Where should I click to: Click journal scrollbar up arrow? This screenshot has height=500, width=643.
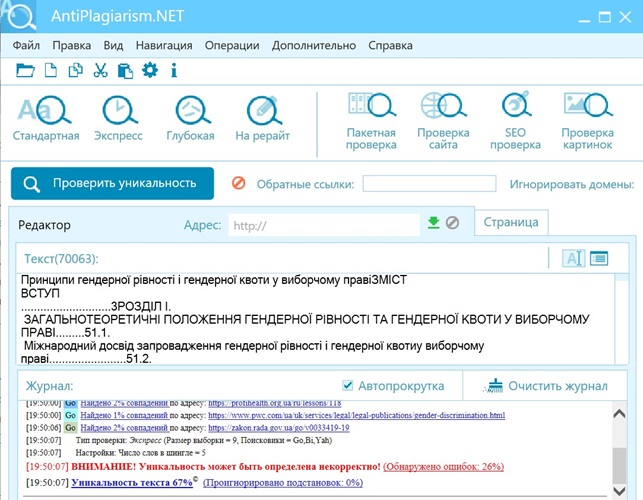pyautogui.click(x=619, y=414)
